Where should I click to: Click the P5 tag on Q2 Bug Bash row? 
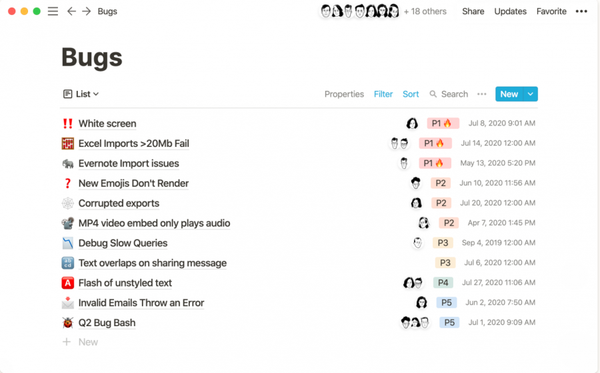tap(449, 323)
